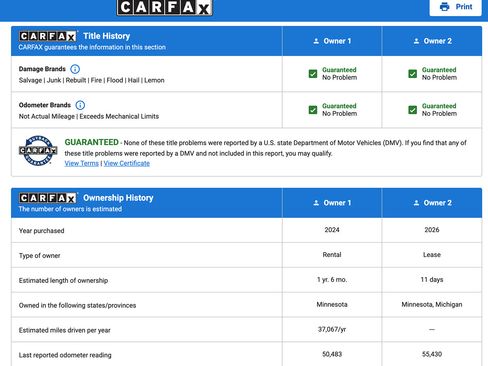Click the printer icon in Print button

tap(444, 7)
